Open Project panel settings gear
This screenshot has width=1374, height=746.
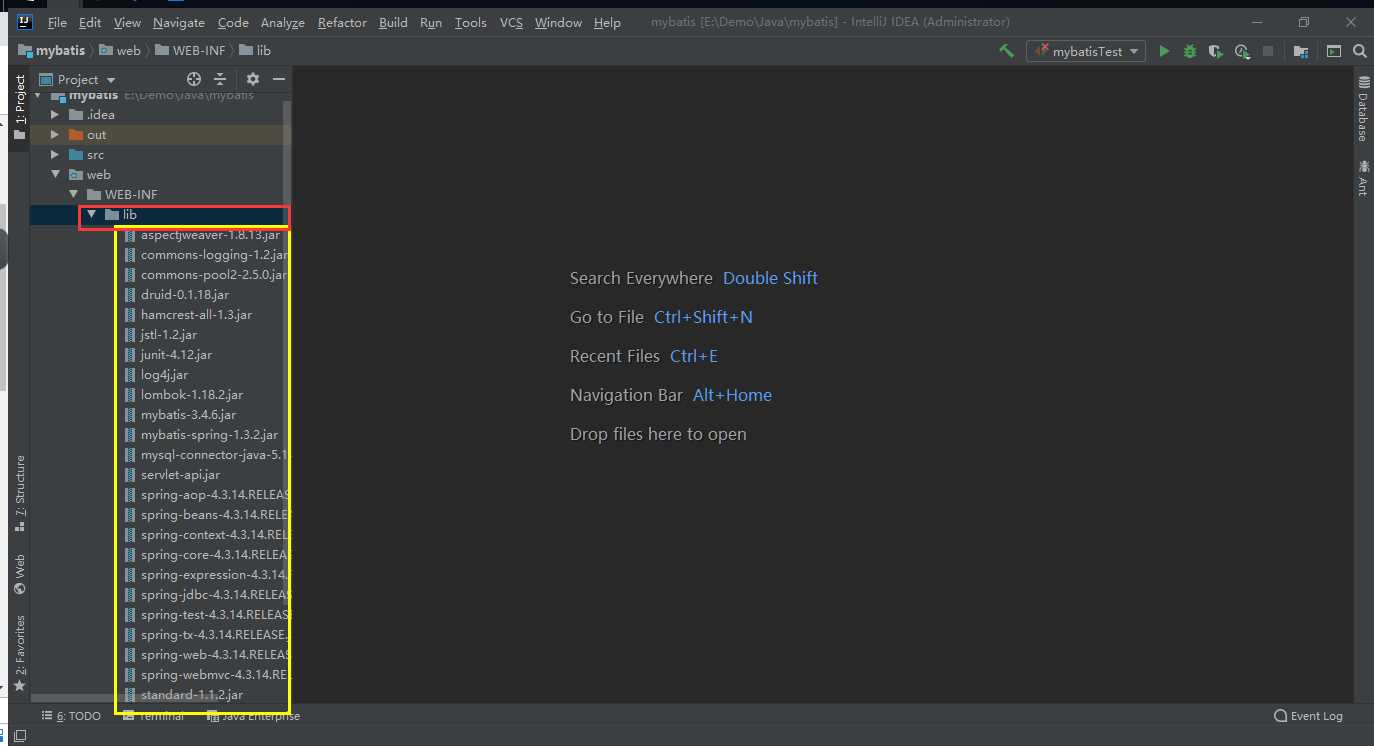point(253,79)
